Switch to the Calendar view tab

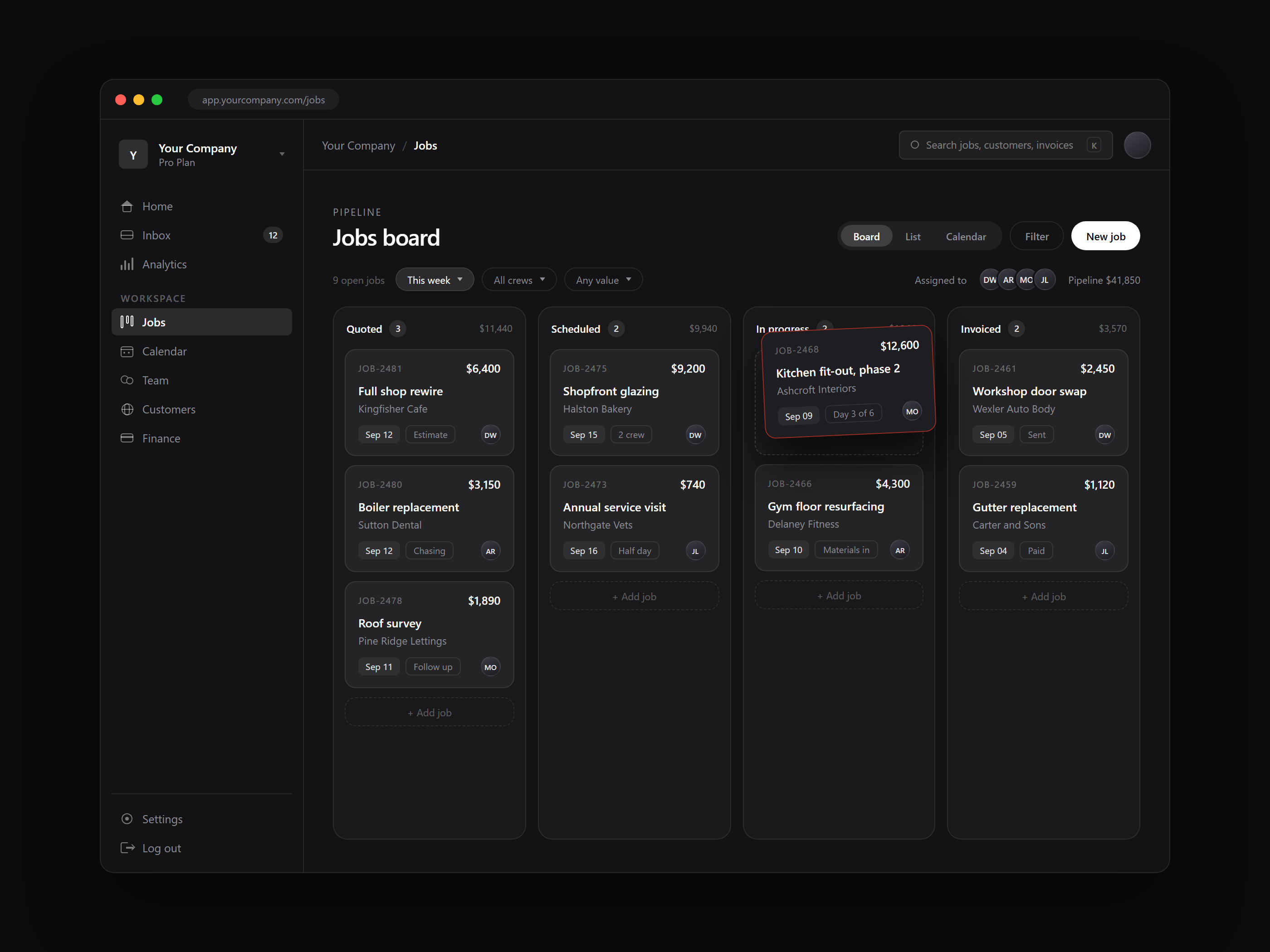point(966,237)
